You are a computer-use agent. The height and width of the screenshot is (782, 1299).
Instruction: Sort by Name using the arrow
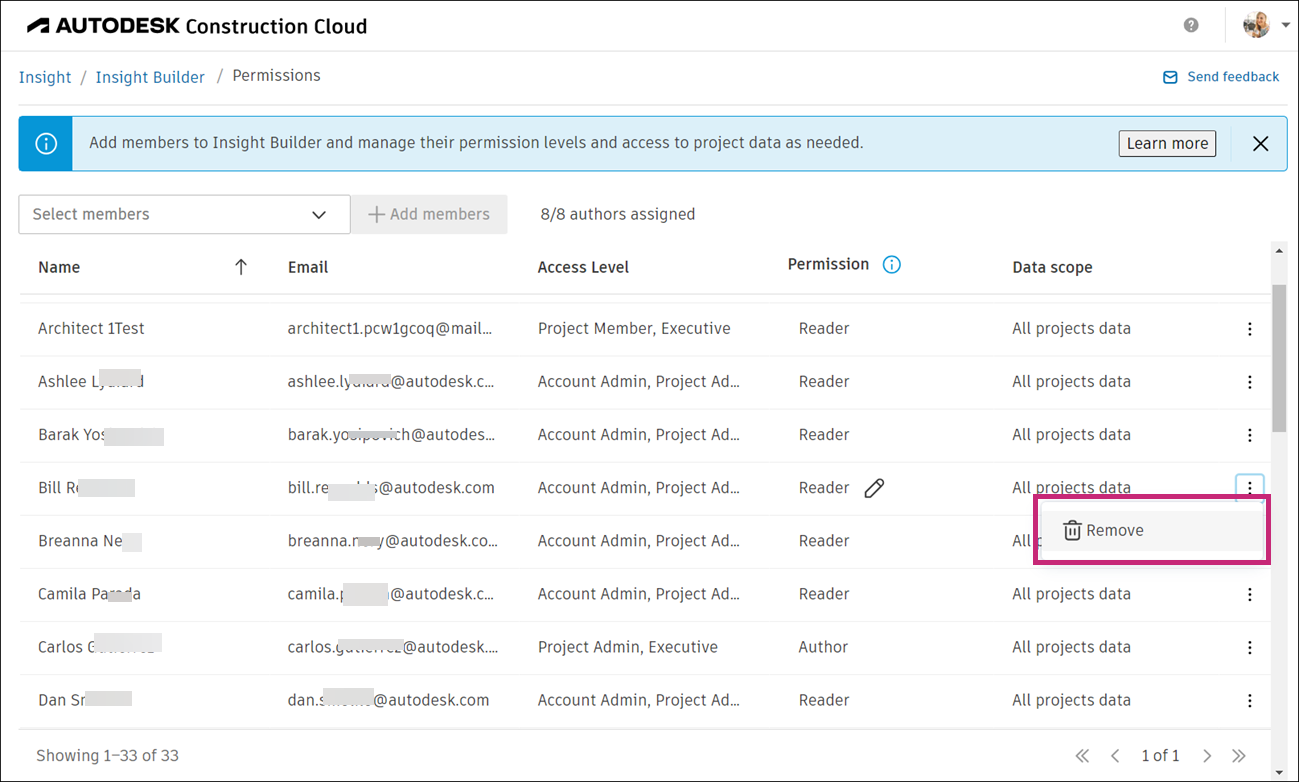[240, 267]
